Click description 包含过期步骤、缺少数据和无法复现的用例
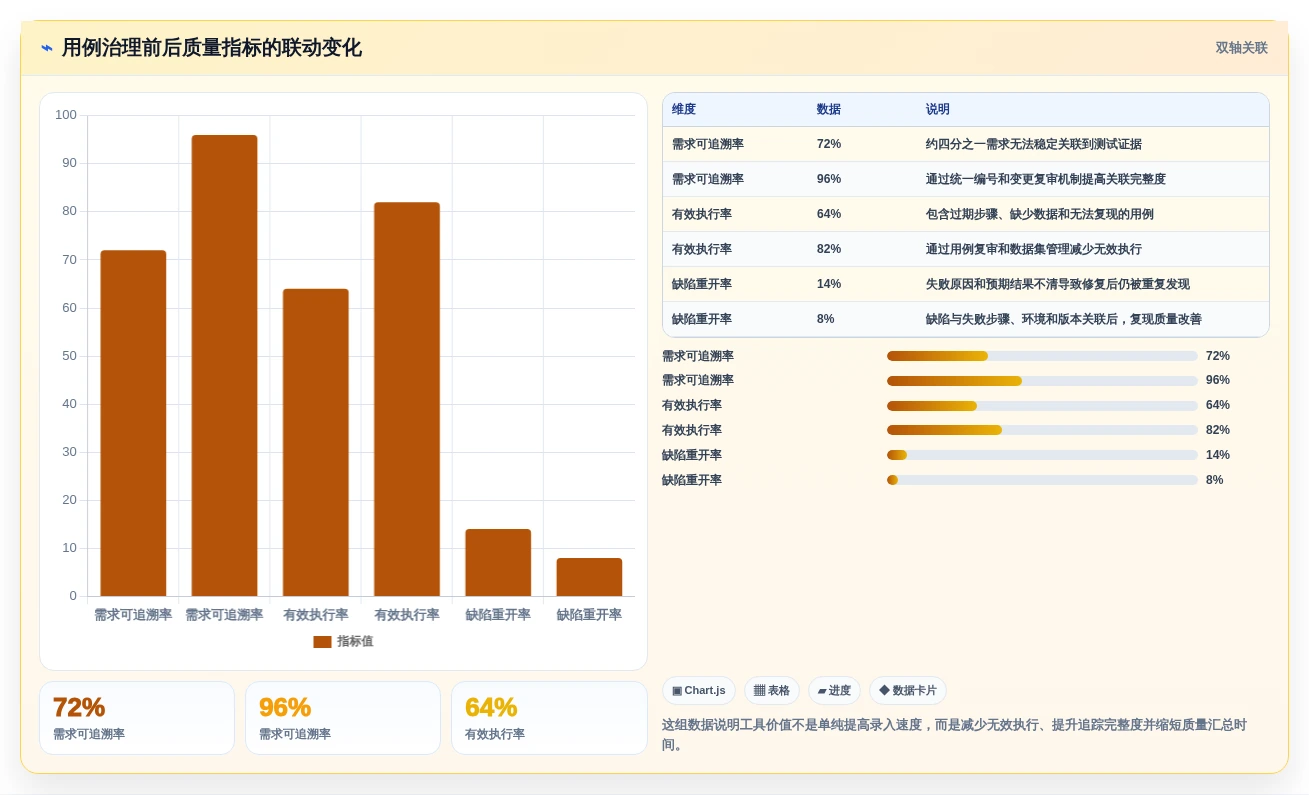 (1040, 214)
